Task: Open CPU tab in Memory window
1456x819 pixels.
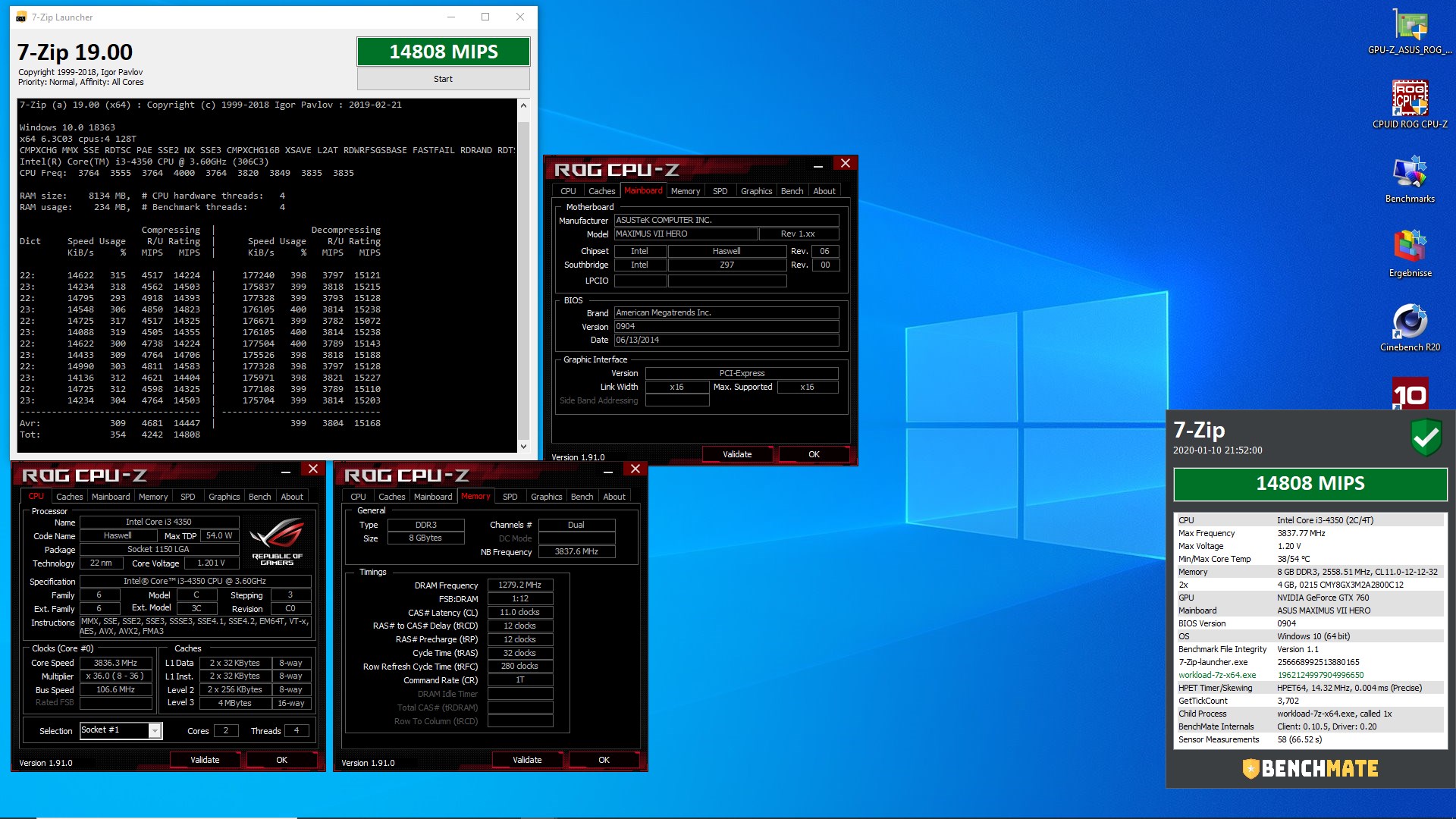Action: click(358, 497)
